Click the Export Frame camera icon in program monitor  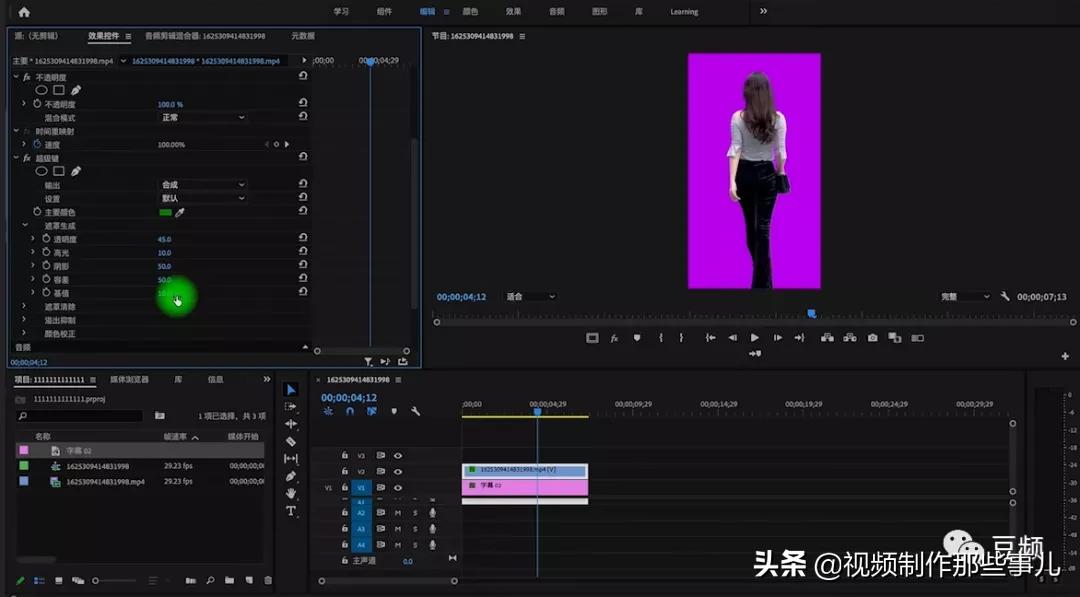[873, 338]
